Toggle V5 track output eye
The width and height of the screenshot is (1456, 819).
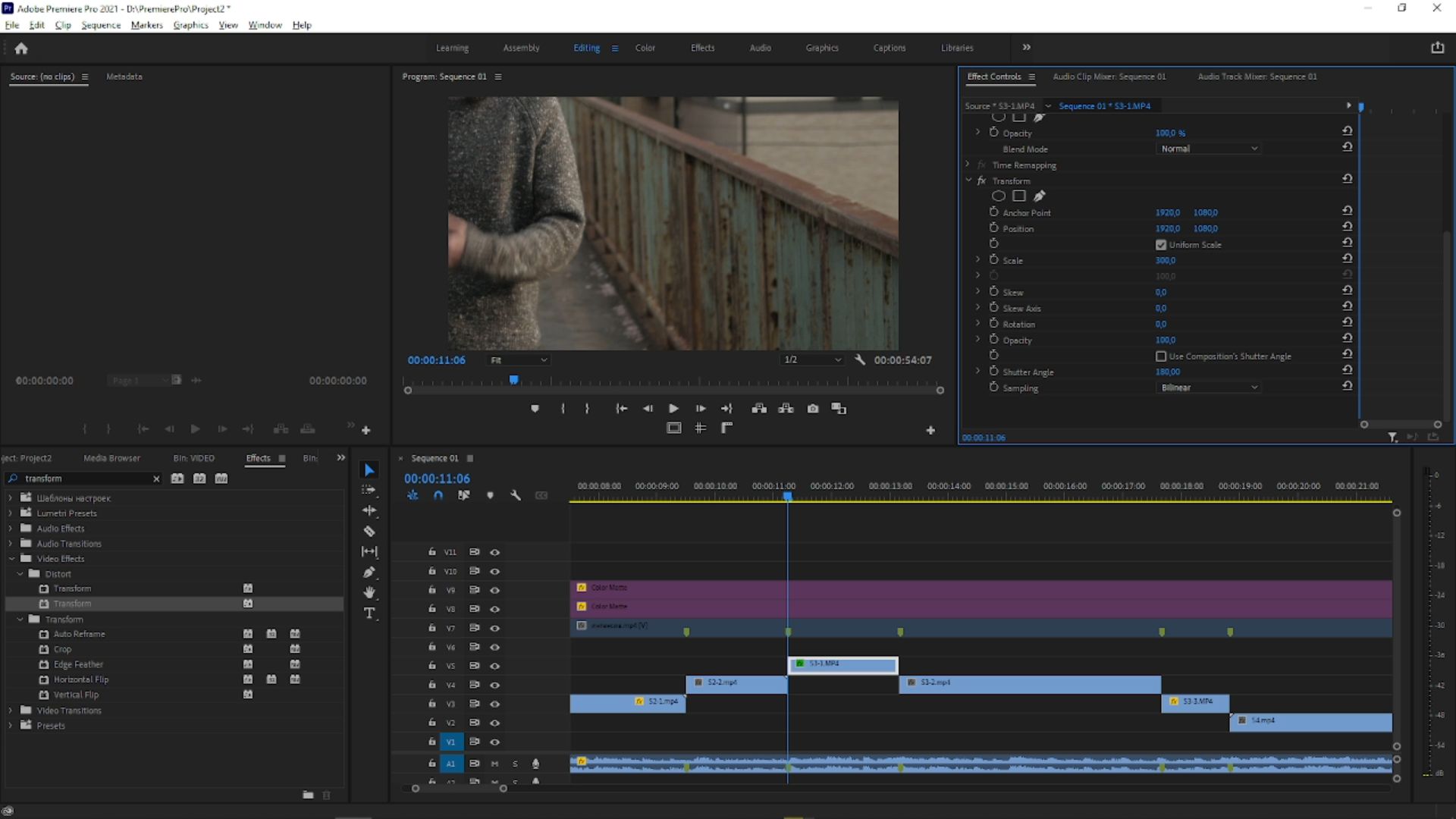click(494, 666)
